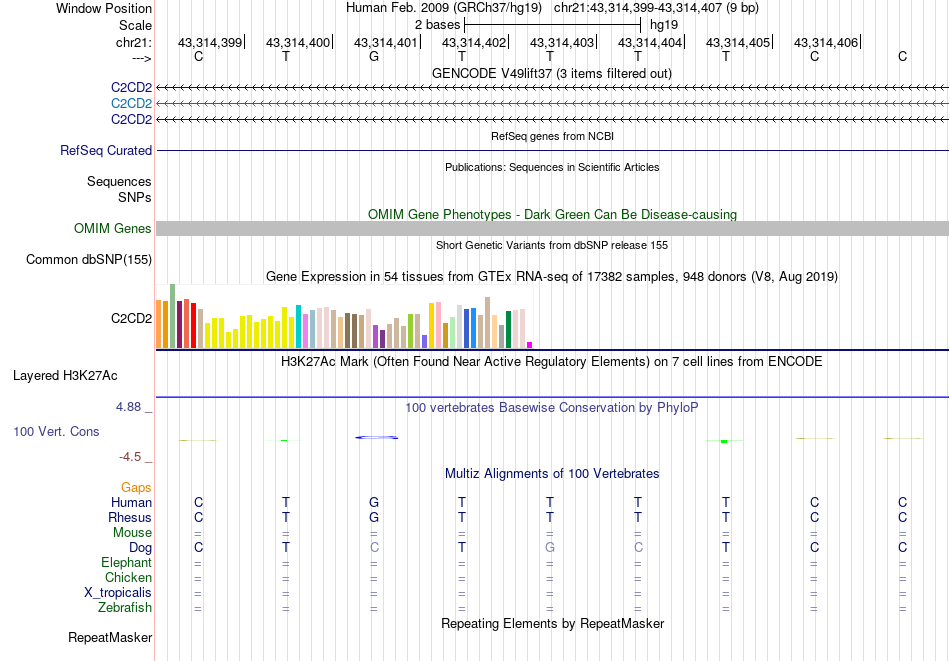The width and height of the screenshot is (950, 661).
Task: Click Layered H3K27Ac track label
Action: [65, 376]
